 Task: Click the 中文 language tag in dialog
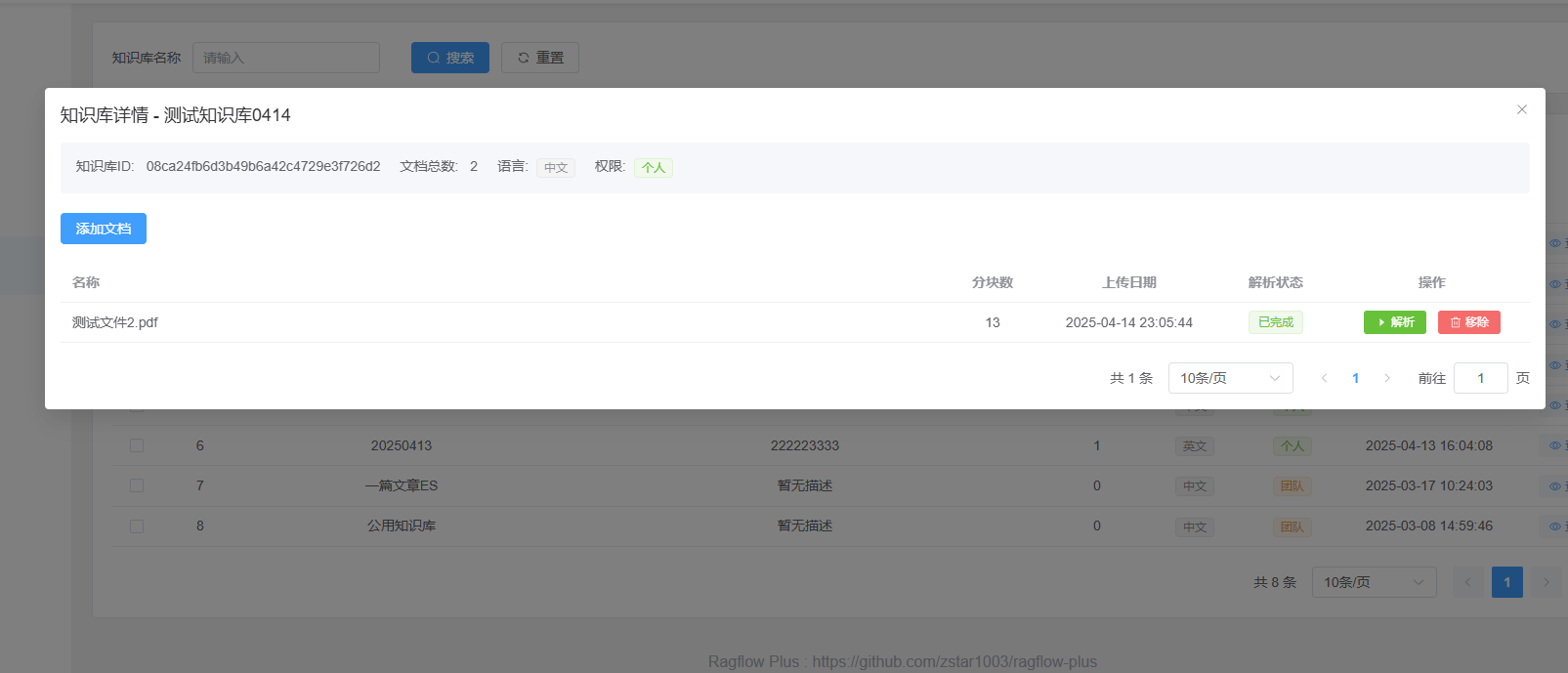[556, 168]
